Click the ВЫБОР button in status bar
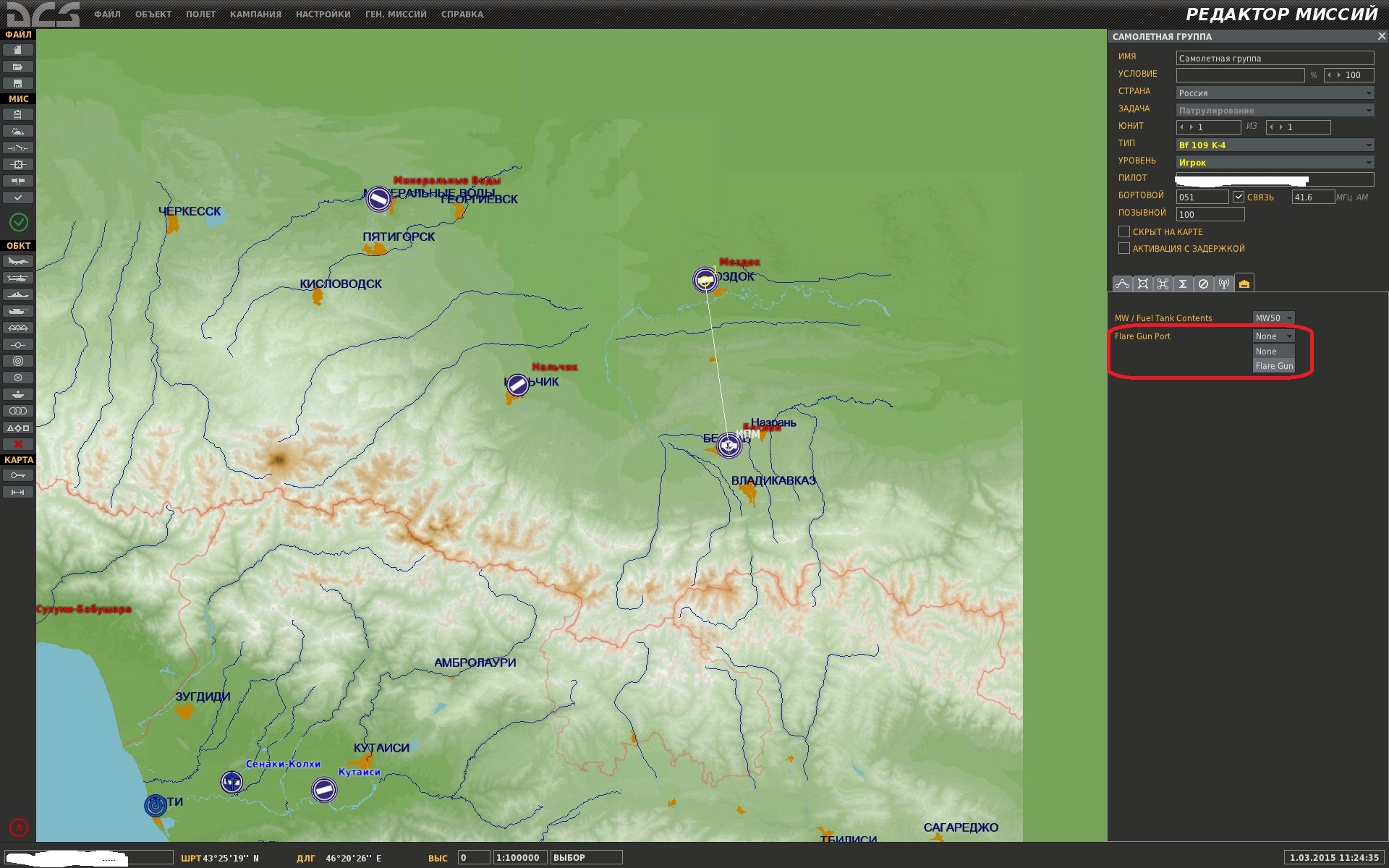This screenshot has width=1389, height=868. click(x=586, y=858)
